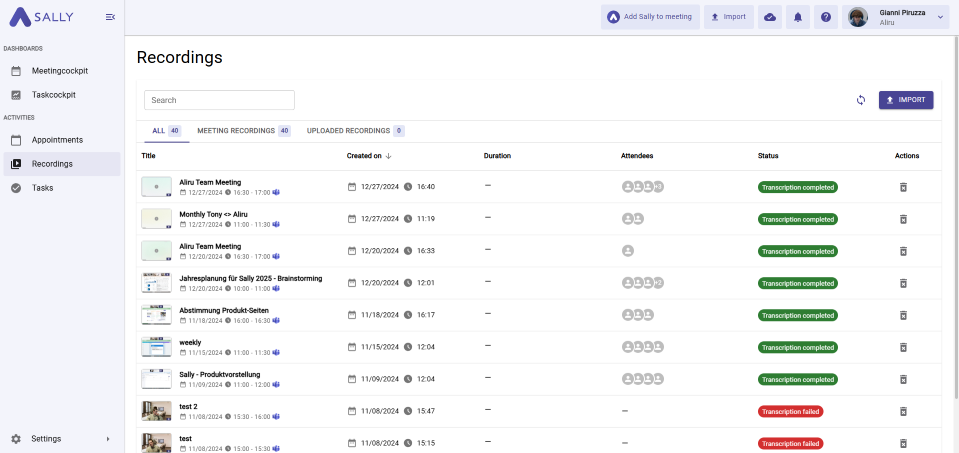Image resolution: width=959 pixels, height=453 pixels.
Task: Expand Settings submenu
Action: pos(108,439)
